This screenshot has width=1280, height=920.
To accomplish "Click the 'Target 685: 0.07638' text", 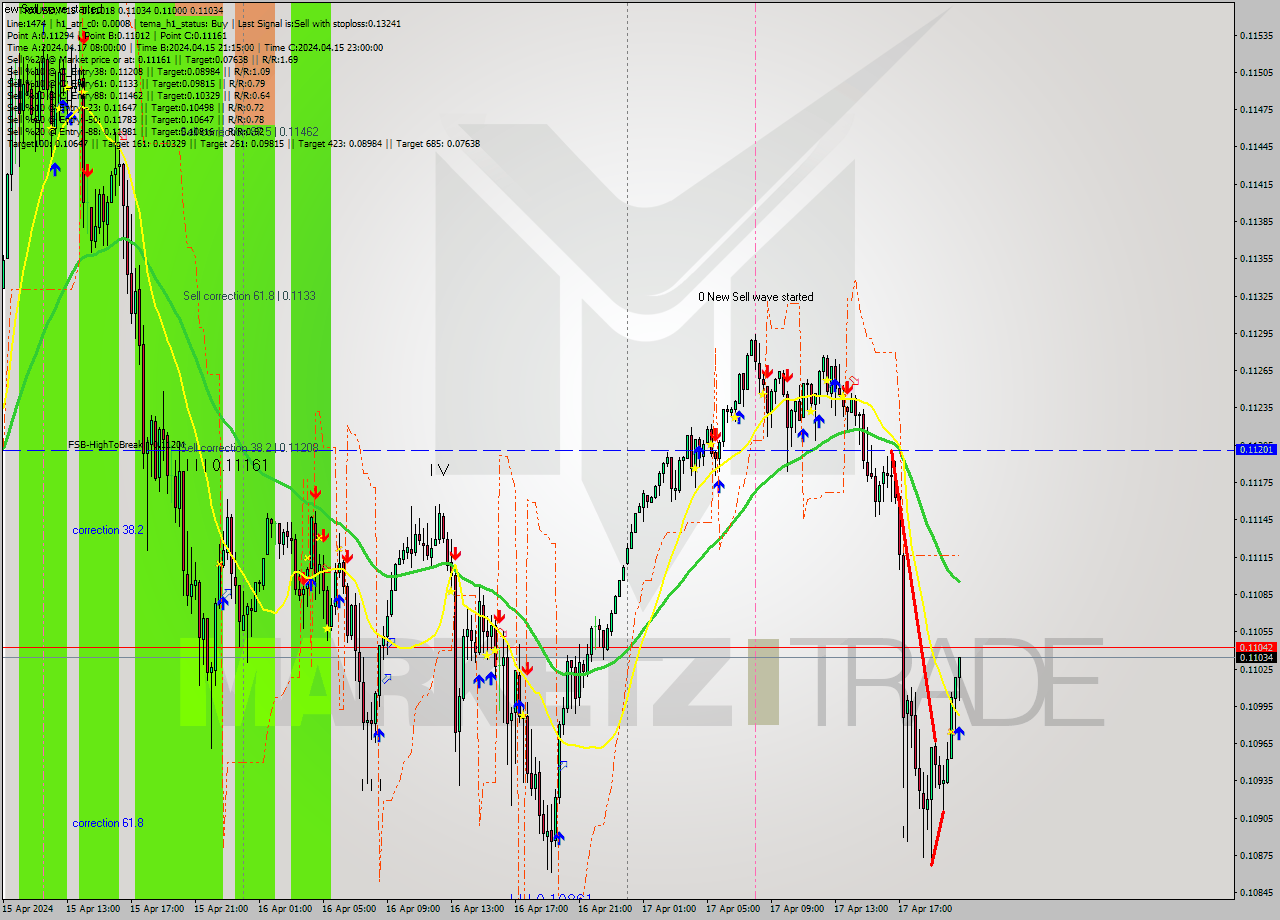I will pyautogui.click(x=438, y=143).
